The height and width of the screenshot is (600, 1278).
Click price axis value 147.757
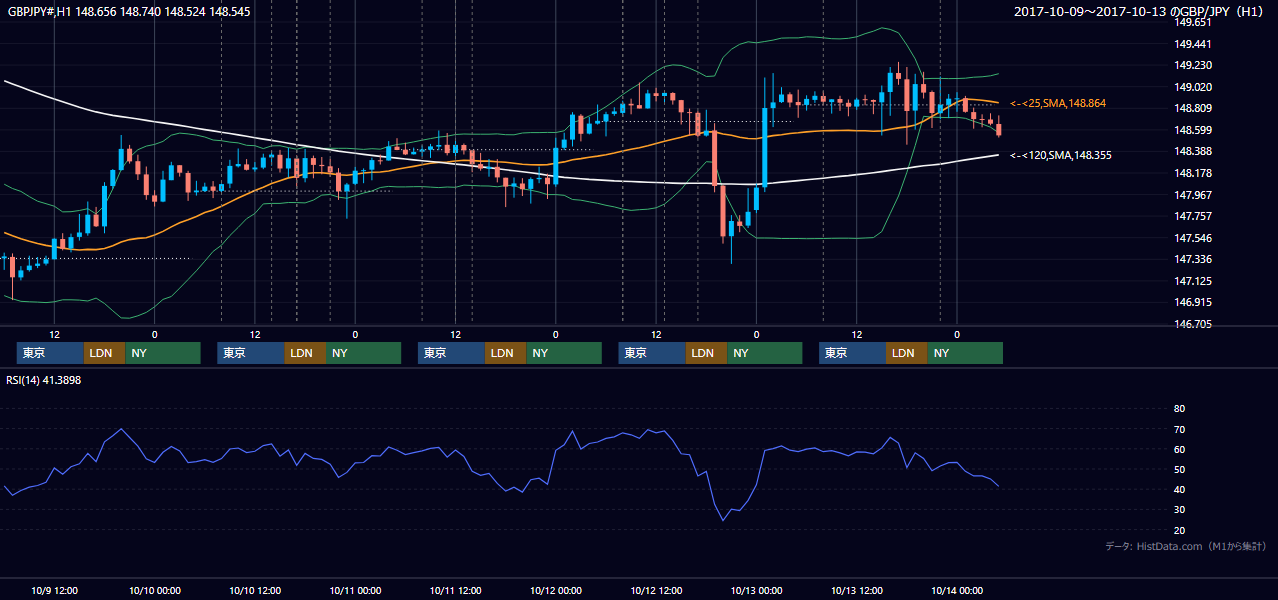coord(1194,216)
